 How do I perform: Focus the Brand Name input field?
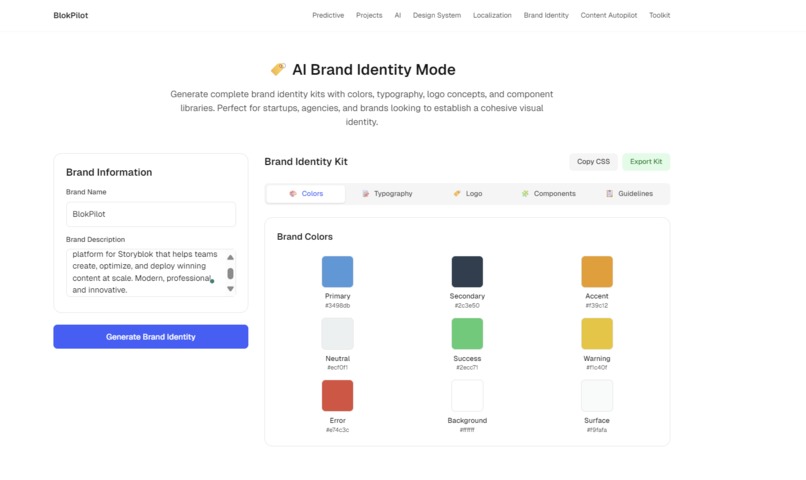[x=151, y=214]
